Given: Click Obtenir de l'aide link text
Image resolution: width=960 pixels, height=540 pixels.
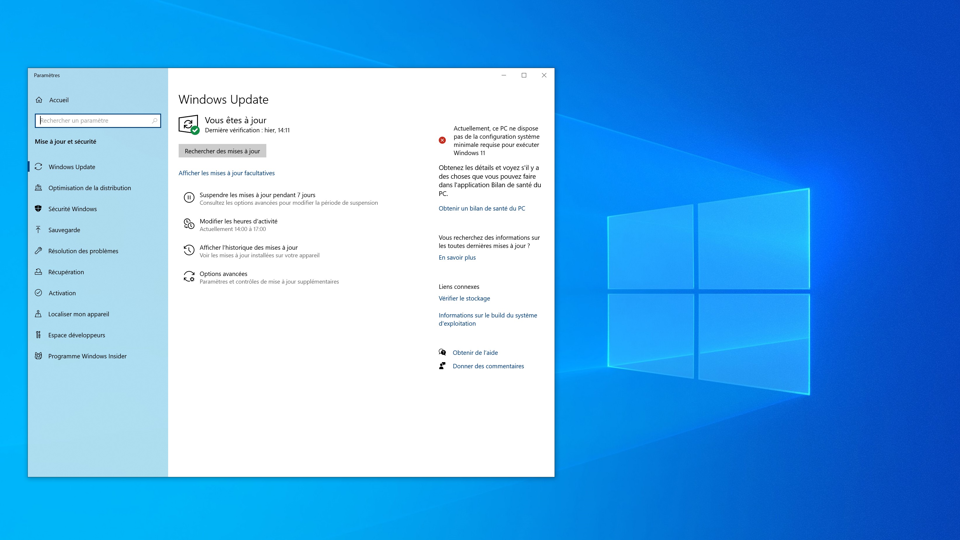Looking at the screenshot, I should coord(475,353).
